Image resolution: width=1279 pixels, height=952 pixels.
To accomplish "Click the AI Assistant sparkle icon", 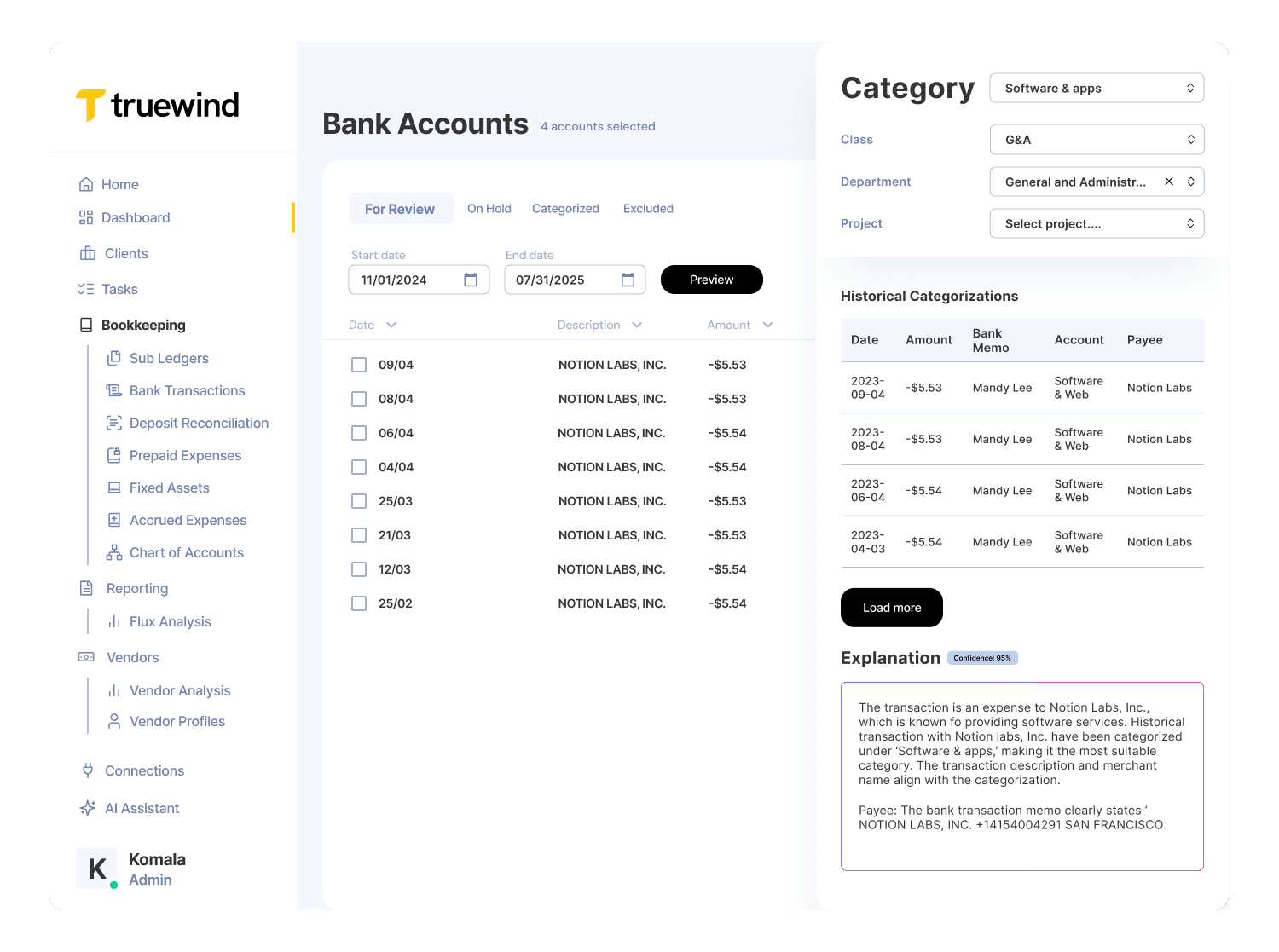I will tap(87, 808).
